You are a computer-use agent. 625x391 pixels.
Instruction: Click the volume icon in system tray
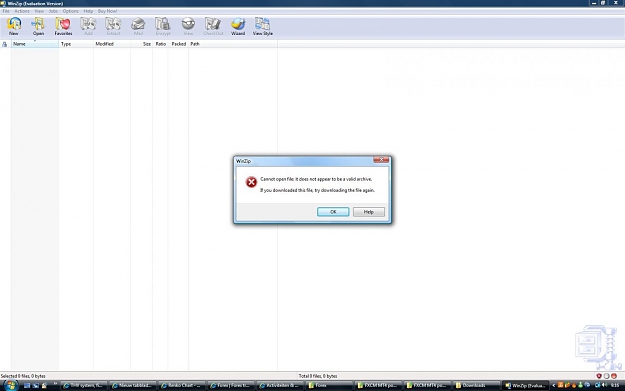(x=604, y=385)
